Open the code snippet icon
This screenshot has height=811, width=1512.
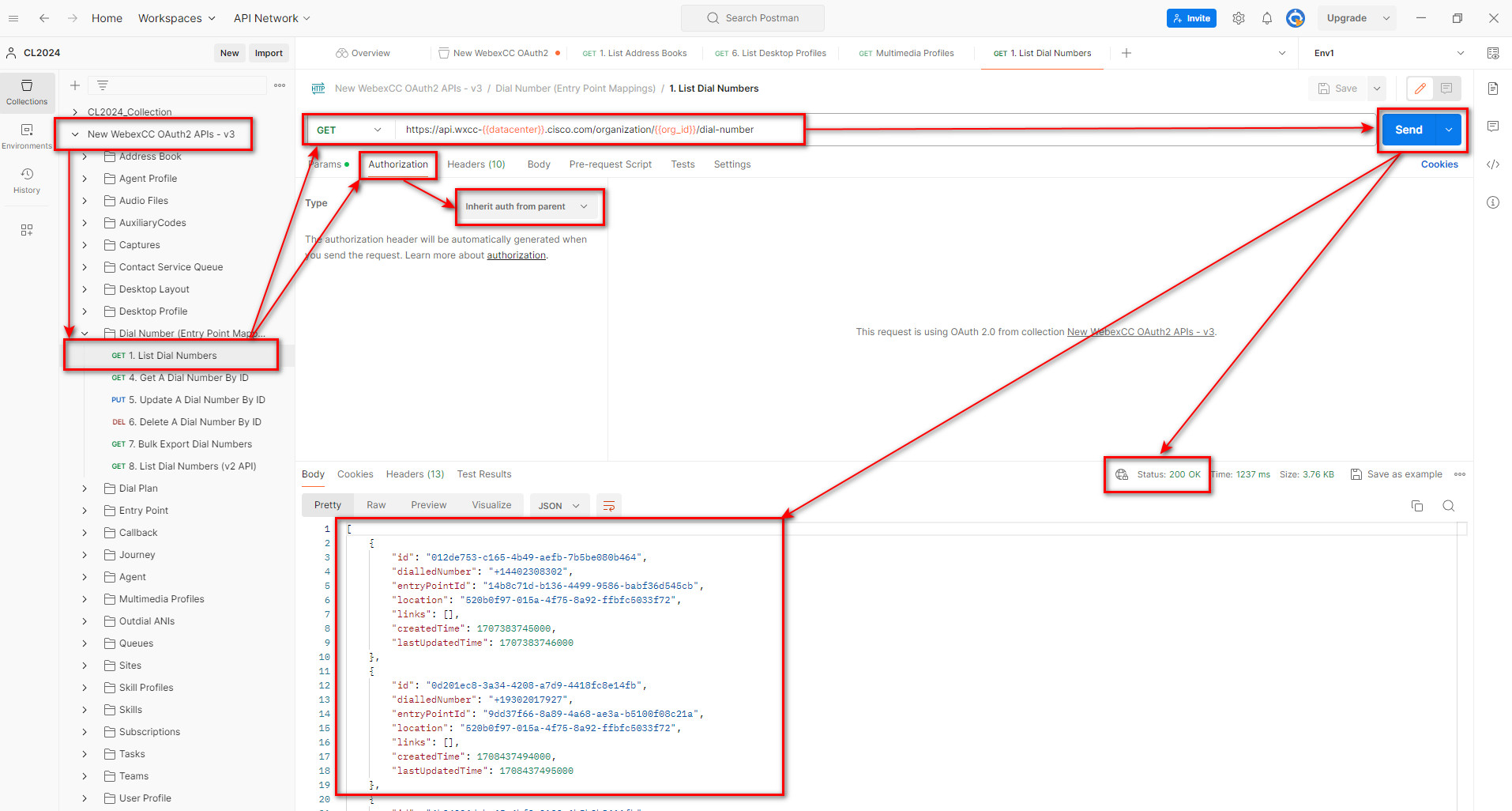click(1493, 164)
